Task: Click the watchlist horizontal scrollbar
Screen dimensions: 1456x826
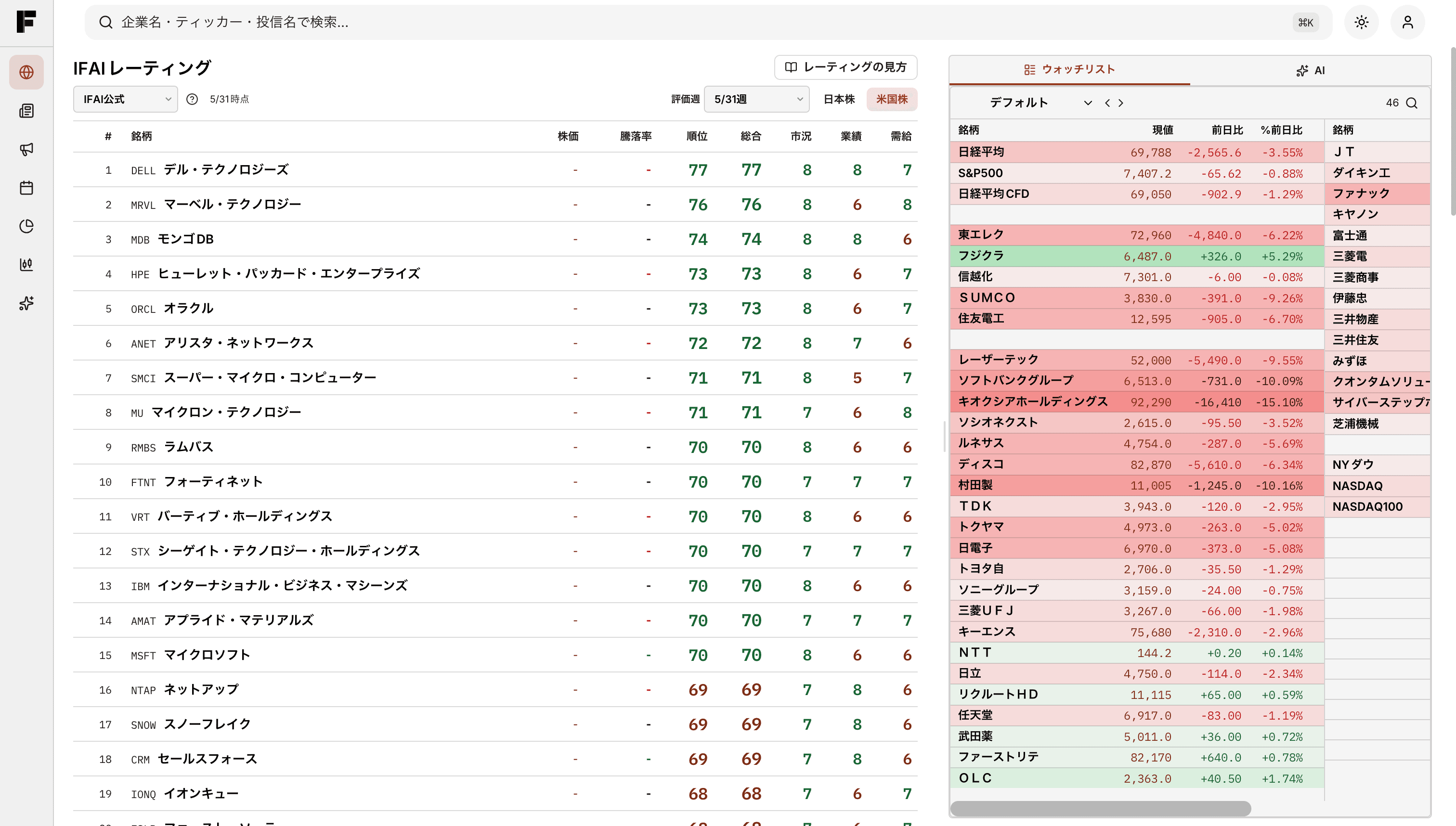Action: [1101, 808]
